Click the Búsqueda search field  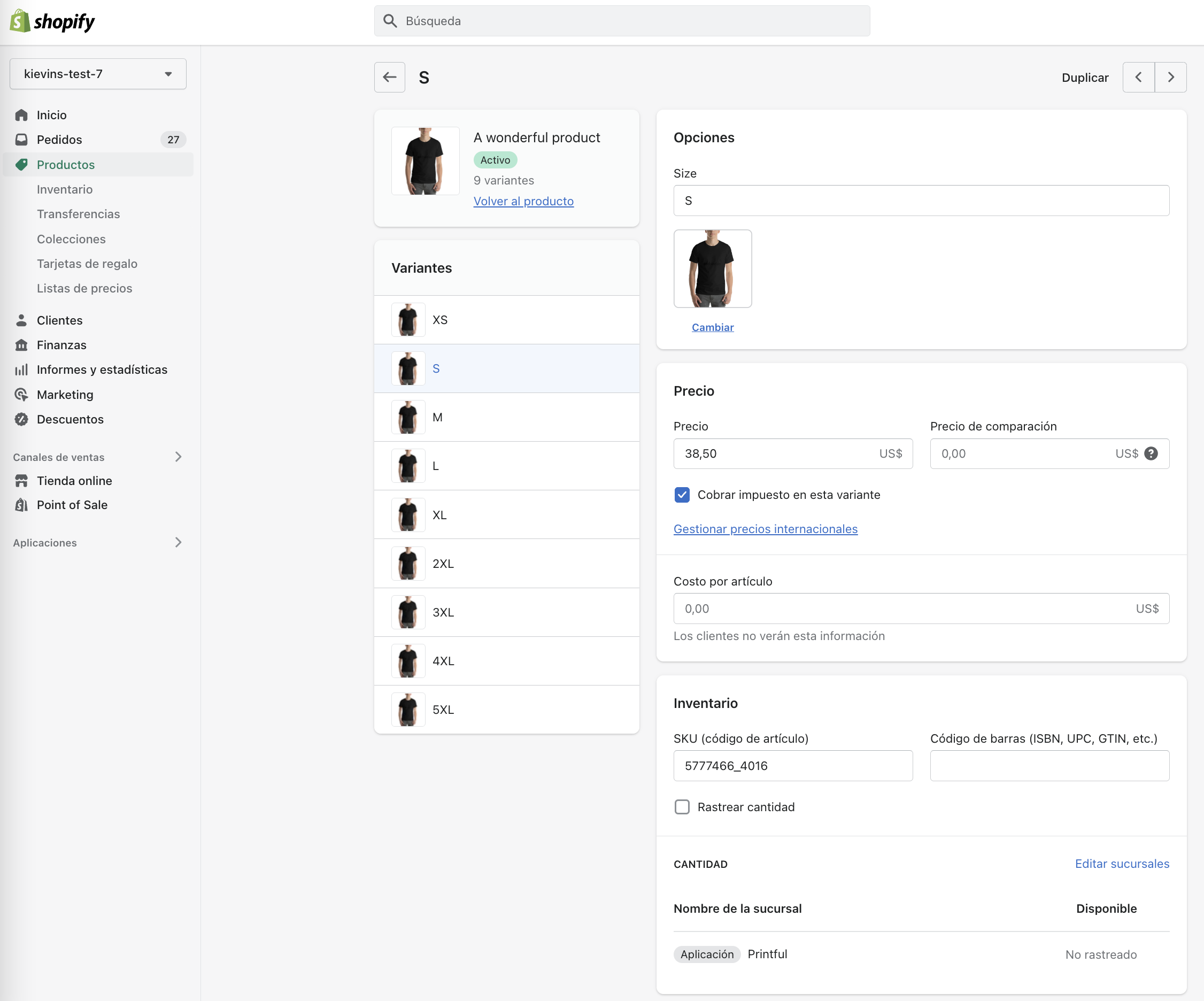[x=622, y=21]
